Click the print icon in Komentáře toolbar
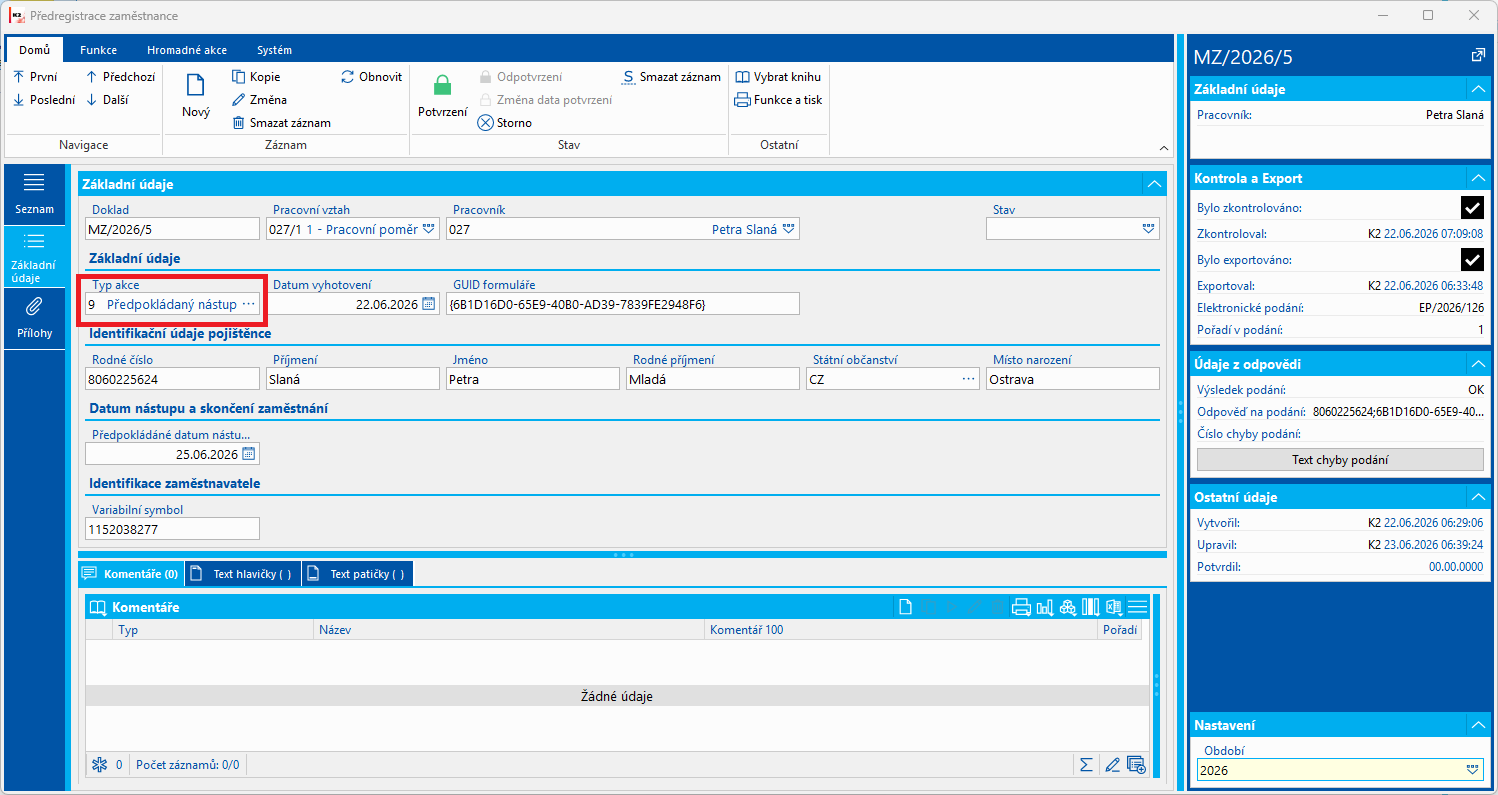 [x=1021, y=607]
